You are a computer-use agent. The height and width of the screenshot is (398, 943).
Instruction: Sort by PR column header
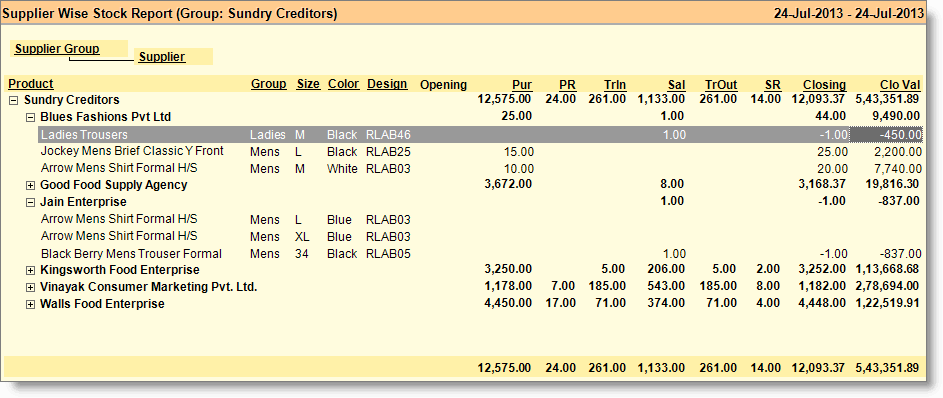567,85
